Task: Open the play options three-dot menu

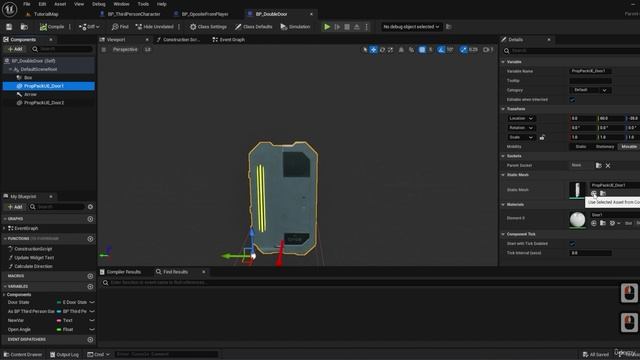Action: [367, 27]
